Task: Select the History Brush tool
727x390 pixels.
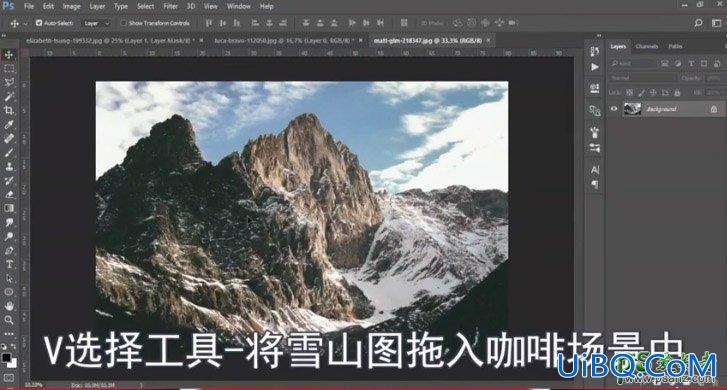Action: (x=9, y=180)
